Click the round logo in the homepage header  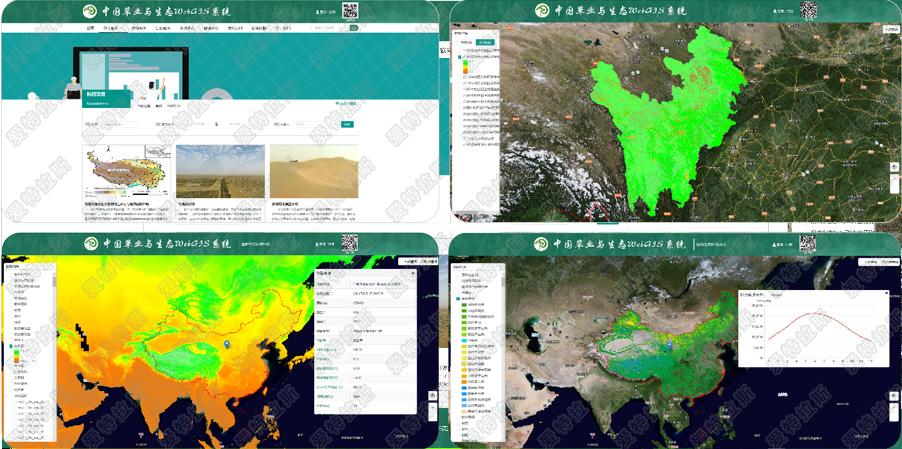(x=88, y=12)
